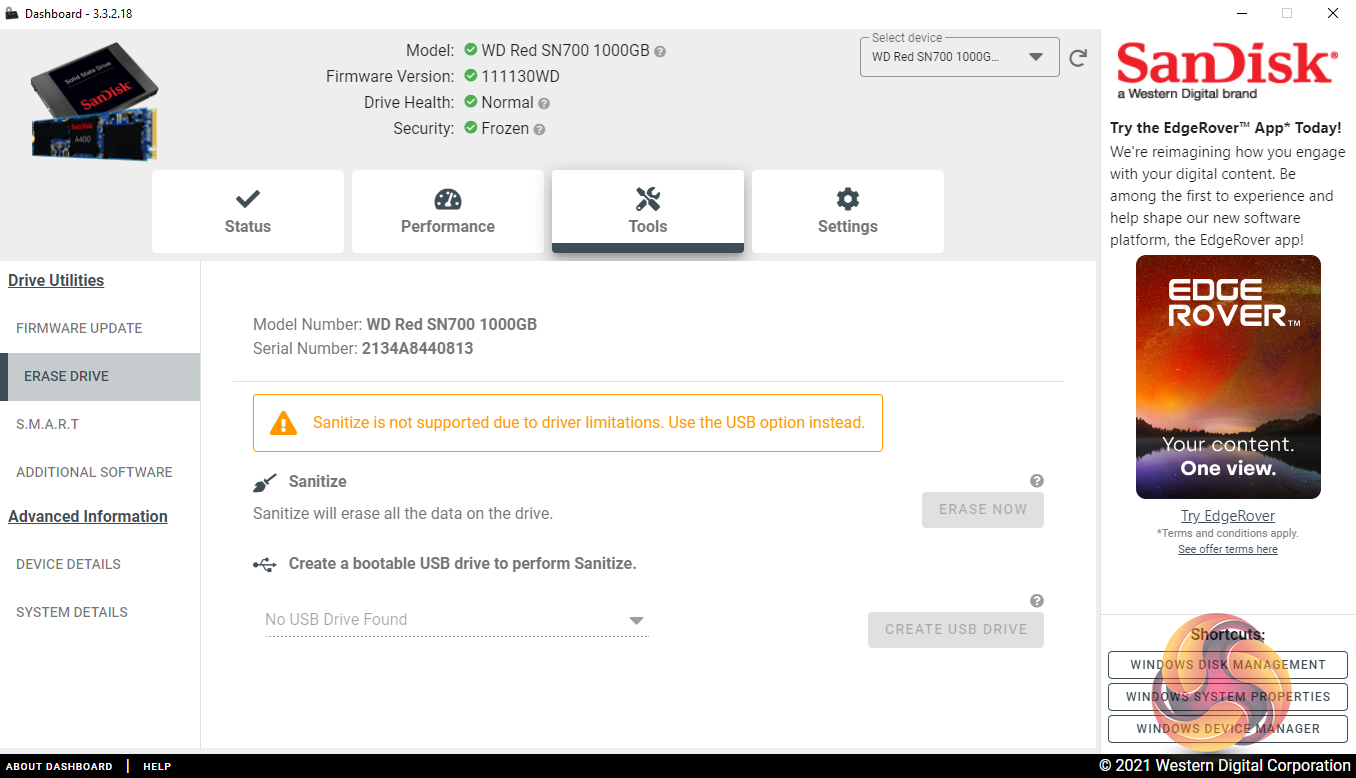Click Help link in footer

(x=157, y=767)
